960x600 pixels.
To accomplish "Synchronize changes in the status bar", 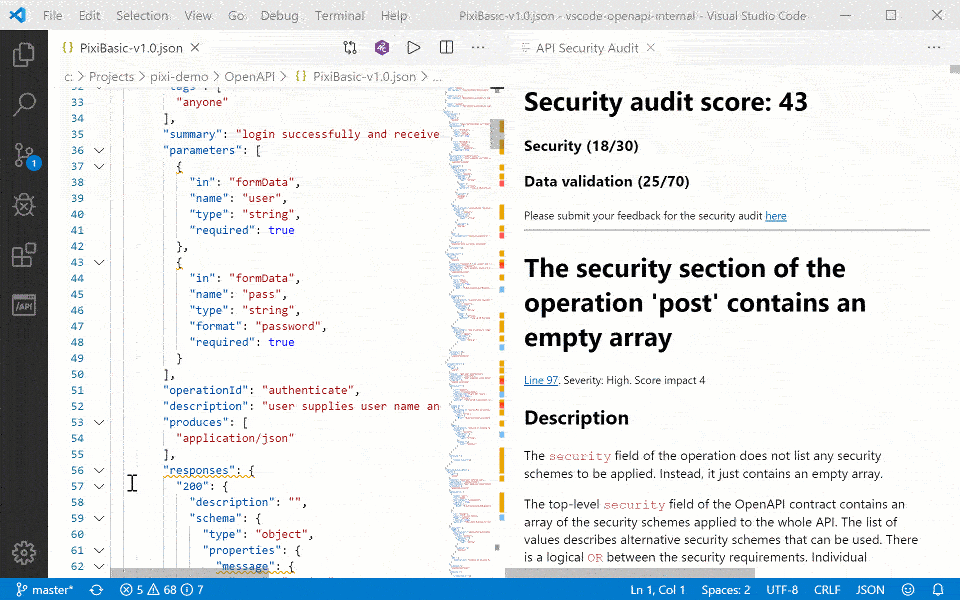I will (x=96, y=590).
